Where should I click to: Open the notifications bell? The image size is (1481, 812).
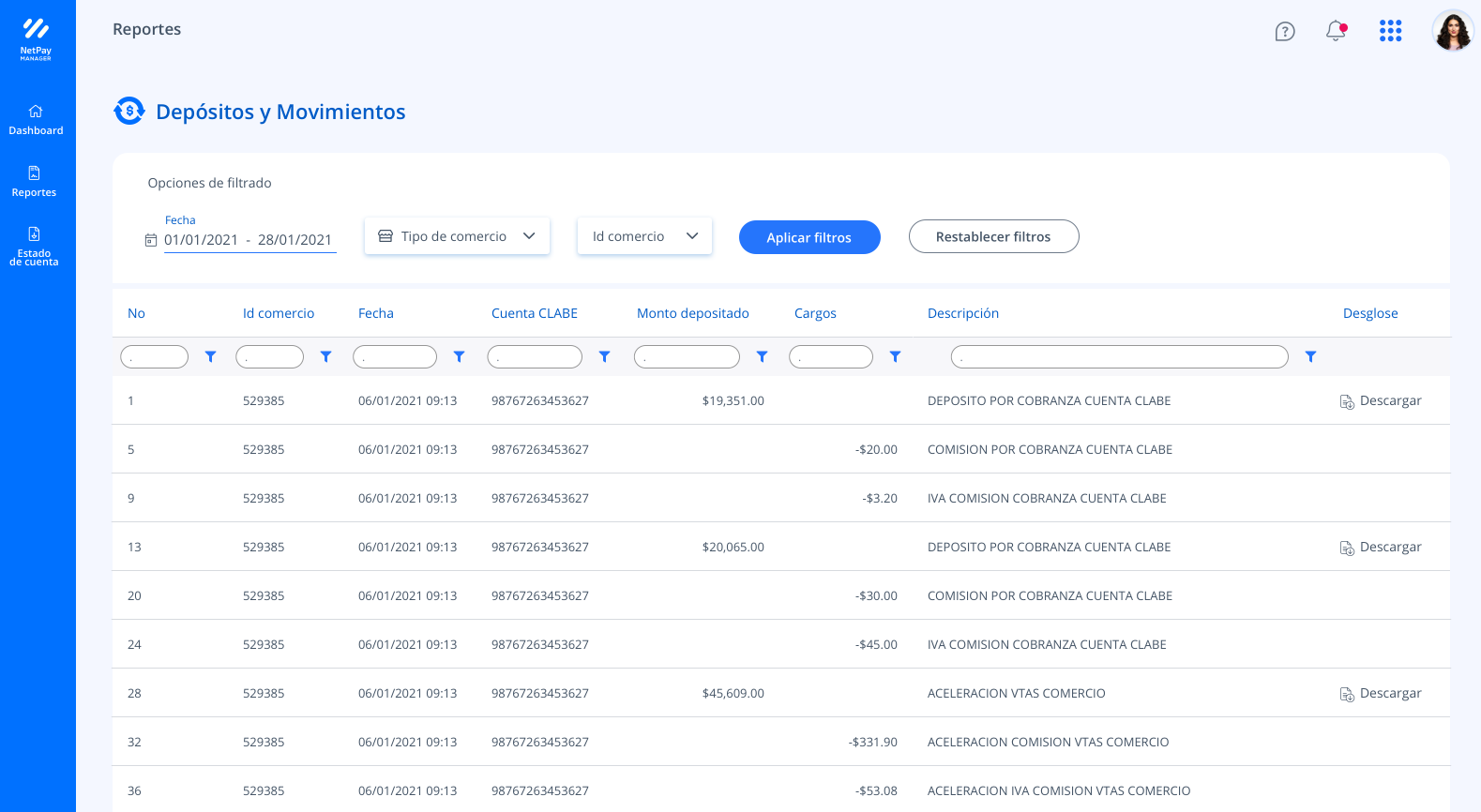tap(1337, 31)
